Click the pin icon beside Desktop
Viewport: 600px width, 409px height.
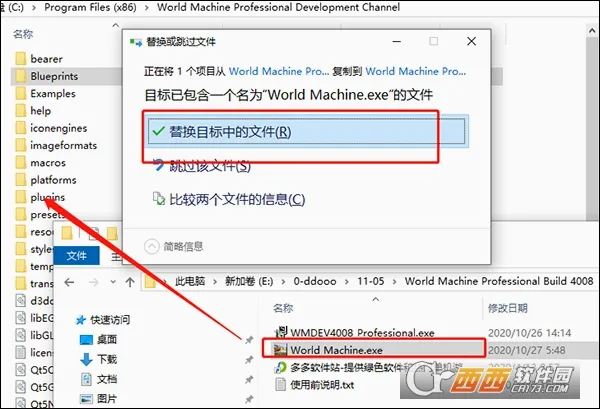tap(249, 339)
